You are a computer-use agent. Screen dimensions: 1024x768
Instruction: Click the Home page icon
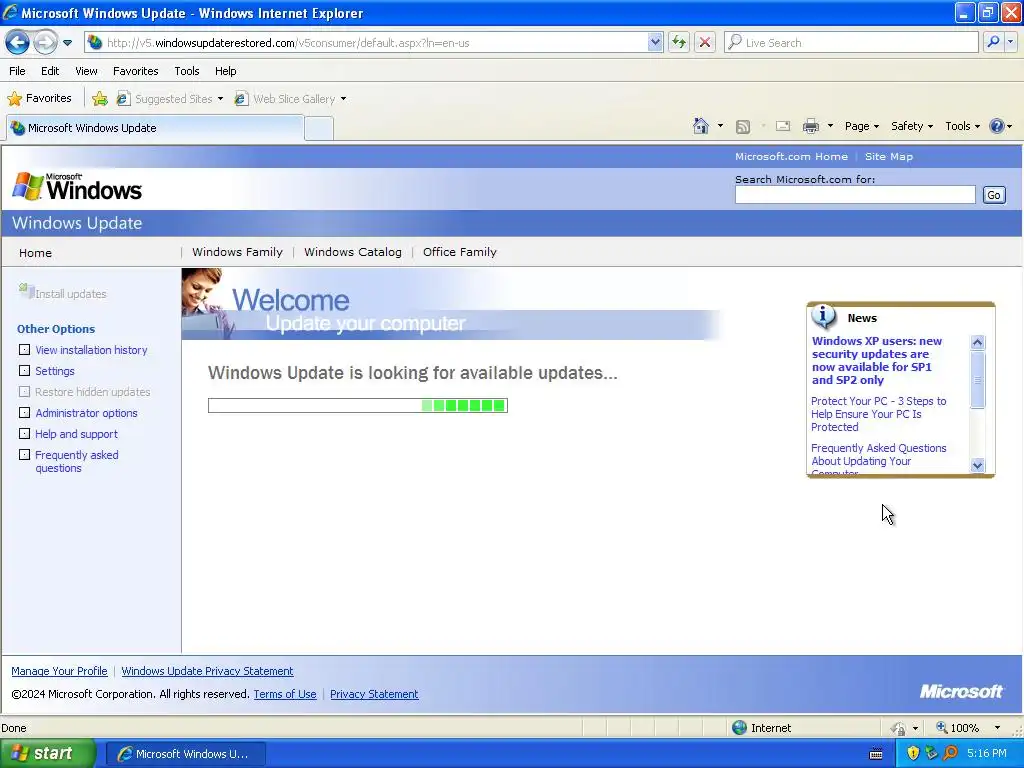click(701, 126)
